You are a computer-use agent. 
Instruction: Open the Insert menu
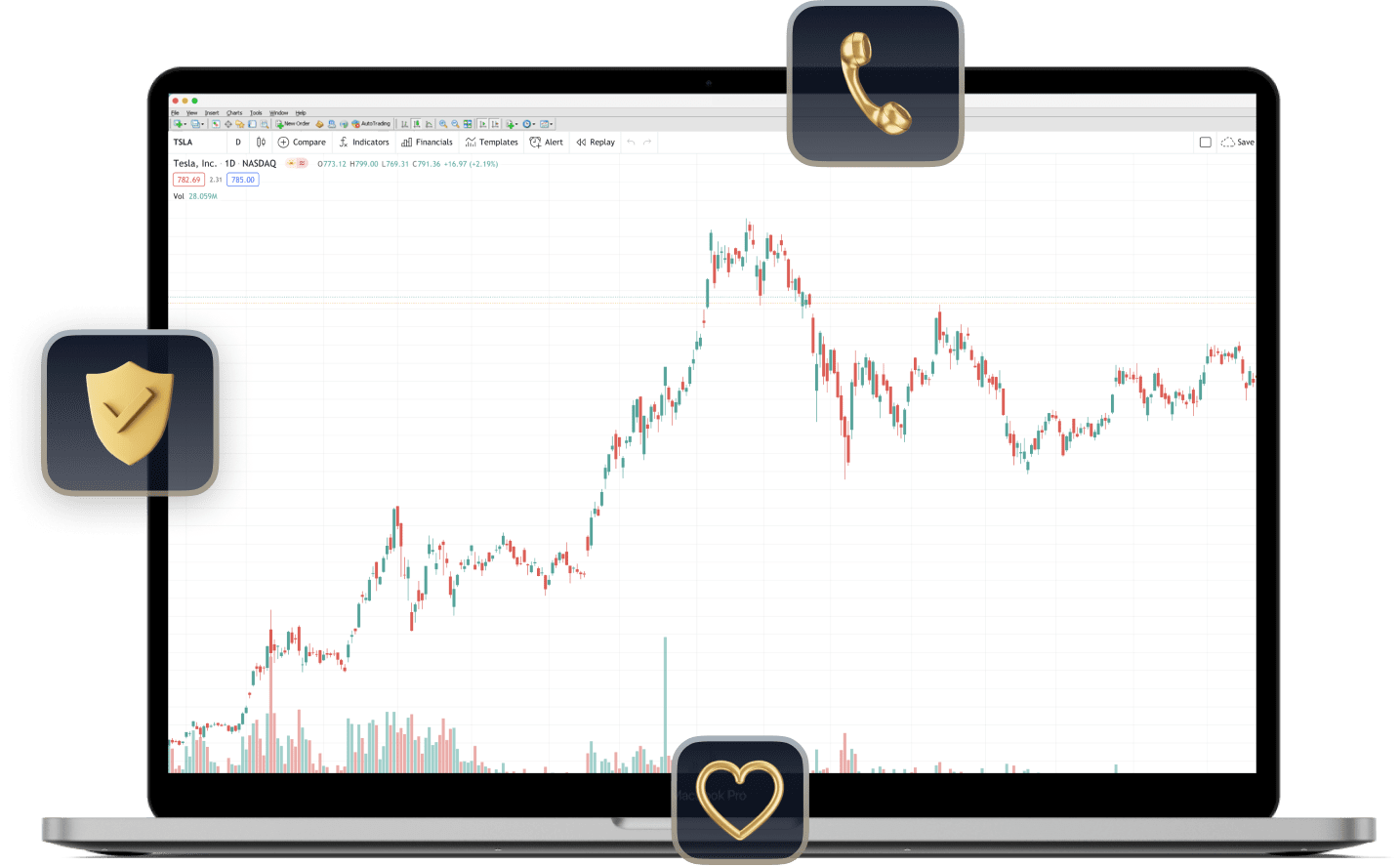[212, 113]
